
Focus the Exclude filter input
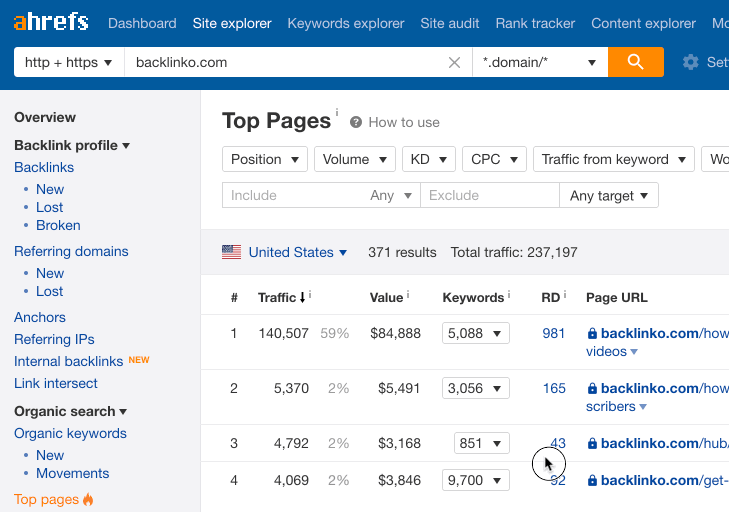pos(490,195)
